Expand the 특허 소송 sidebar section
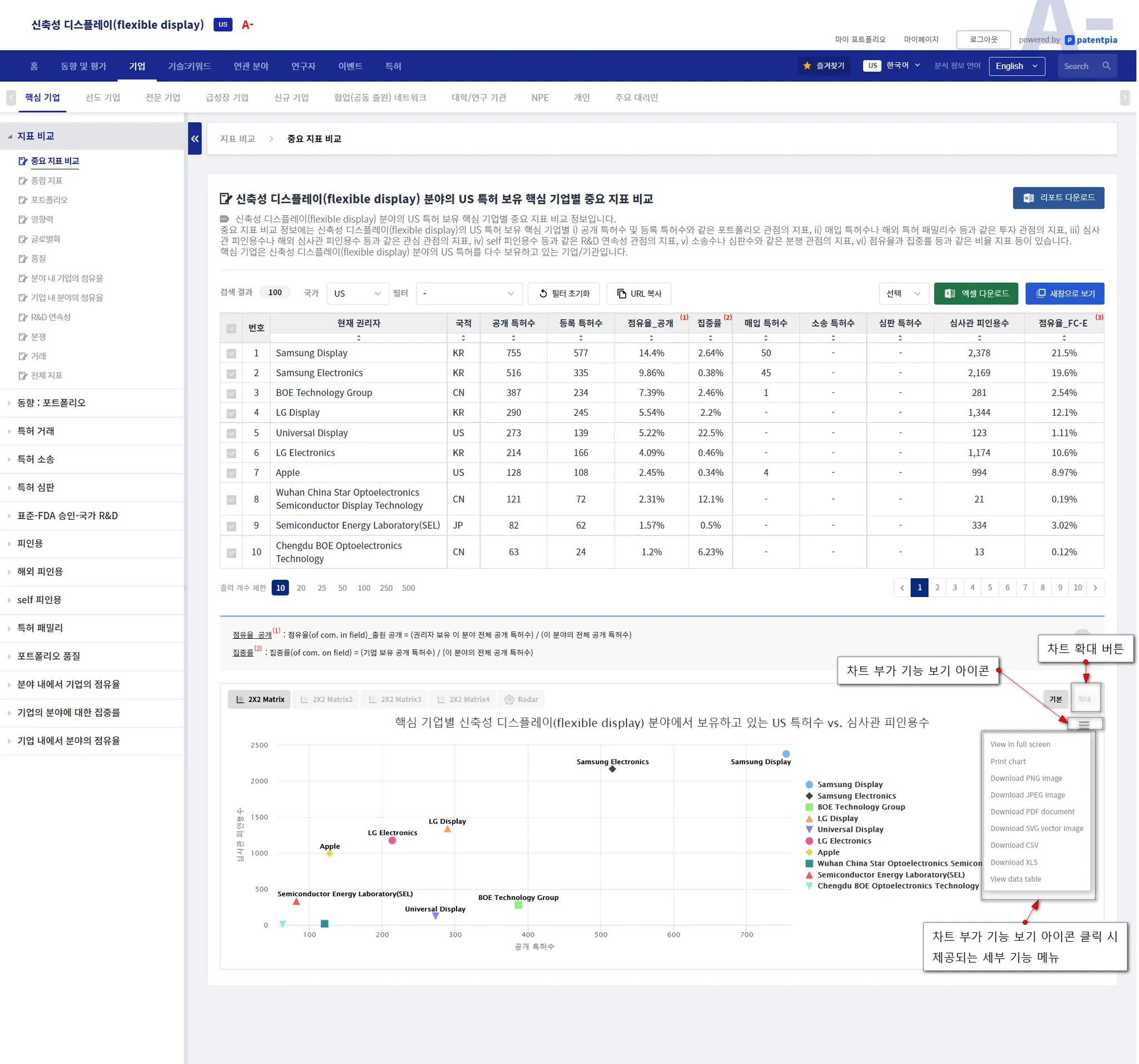 click(x=36, y=459)
